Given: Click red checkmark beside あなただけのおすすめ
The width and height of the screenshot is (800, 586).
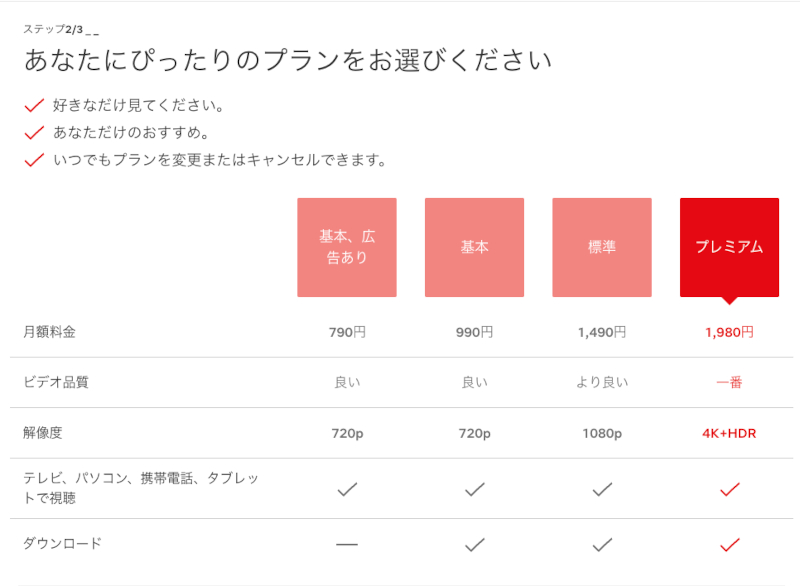Looking at the screenshot, I should [34, 133].
